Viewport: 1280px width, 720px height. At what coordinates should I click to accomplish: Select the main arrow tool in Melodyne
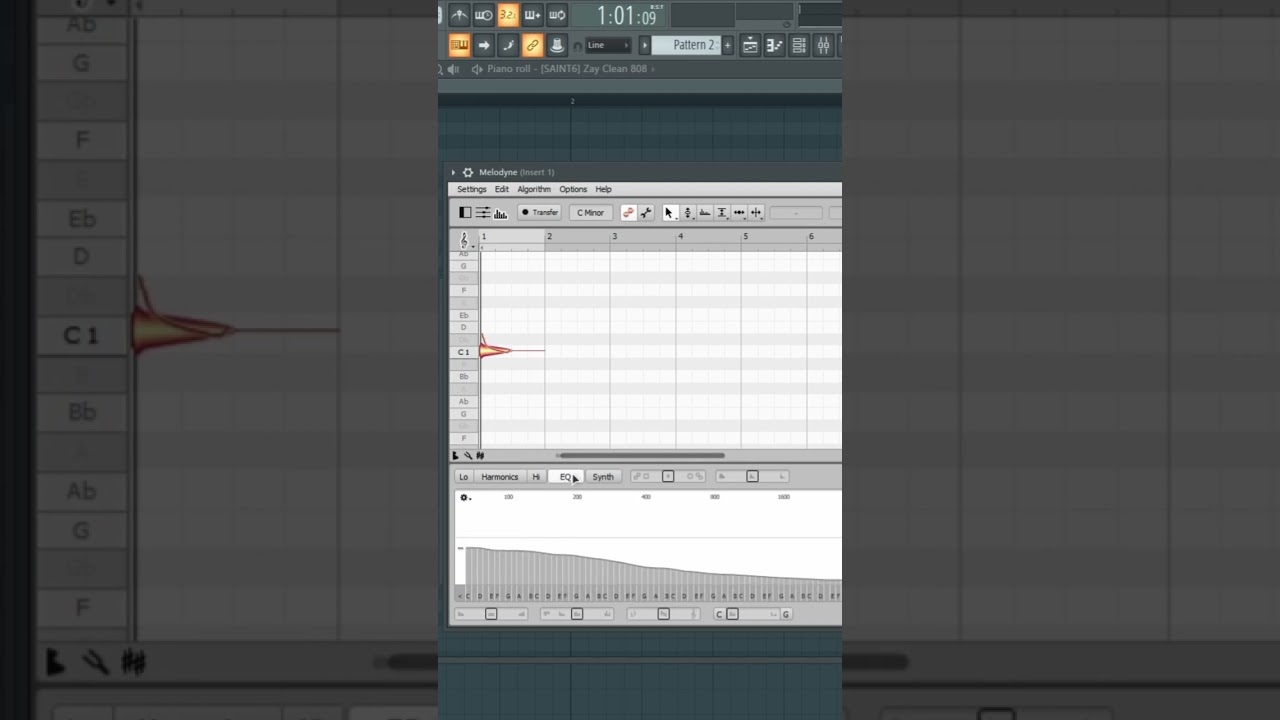tap(670, 212)
